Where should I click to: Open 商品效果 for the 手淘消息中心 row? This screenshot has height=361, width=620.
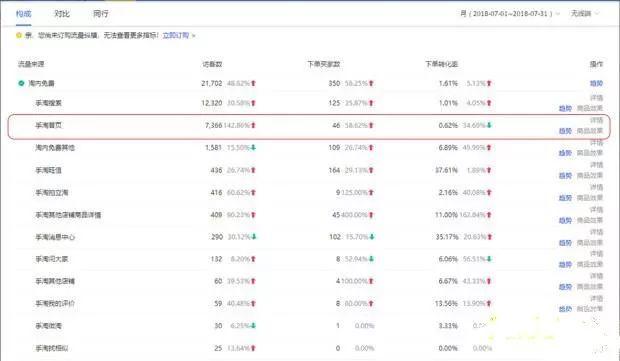click(x=590, y=242)
